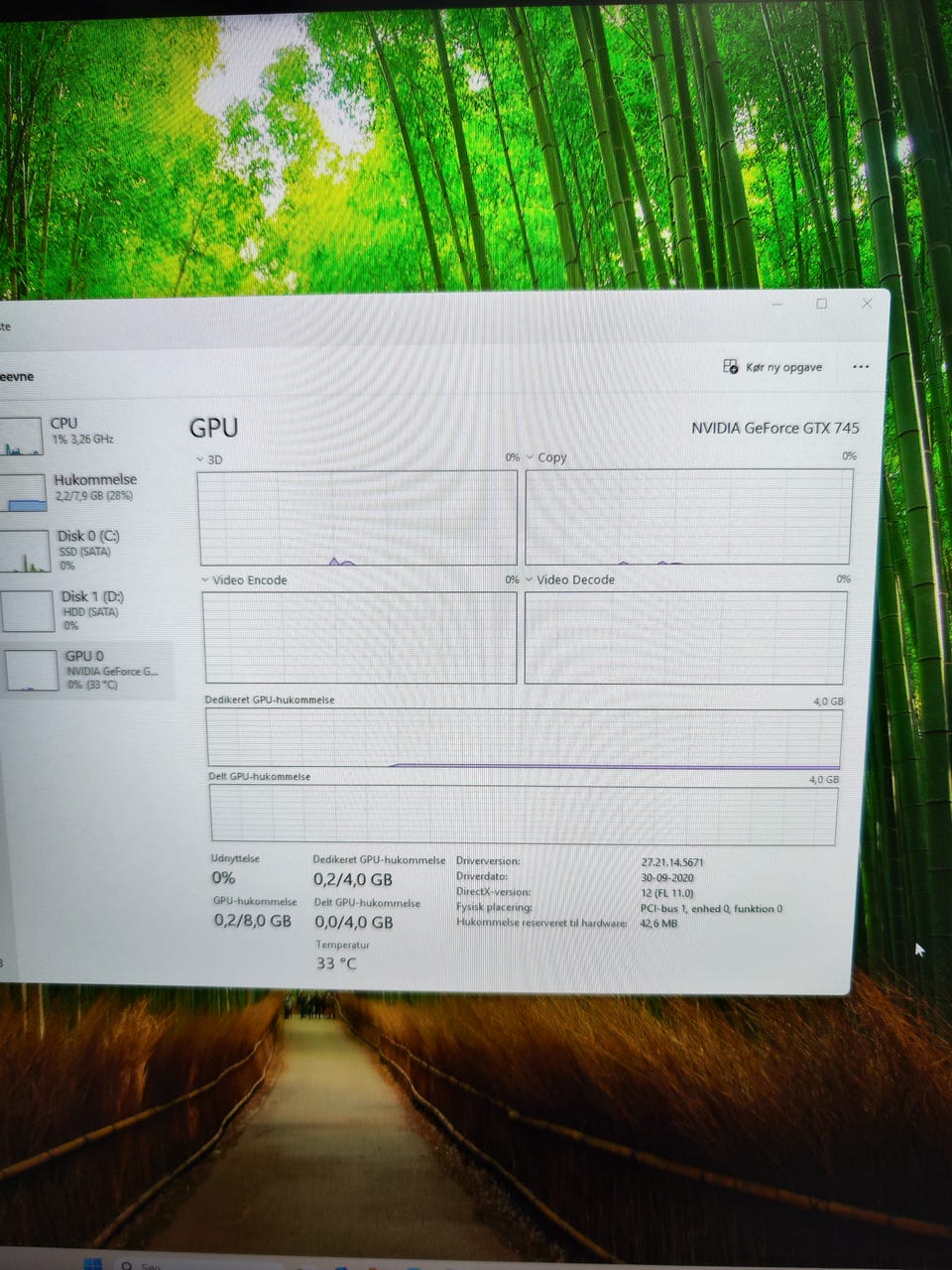The image size is (952, 1270).
Task: Click the Temperatur 33 °C reading
Action: pos(336,963)
